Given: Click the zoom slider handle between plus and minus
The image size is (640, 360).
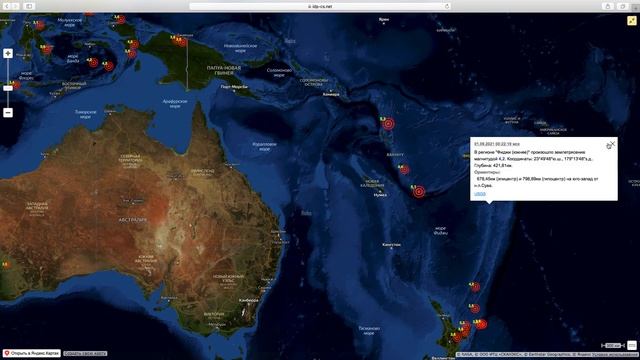Looking at the screenshot, I should point(8,88).
